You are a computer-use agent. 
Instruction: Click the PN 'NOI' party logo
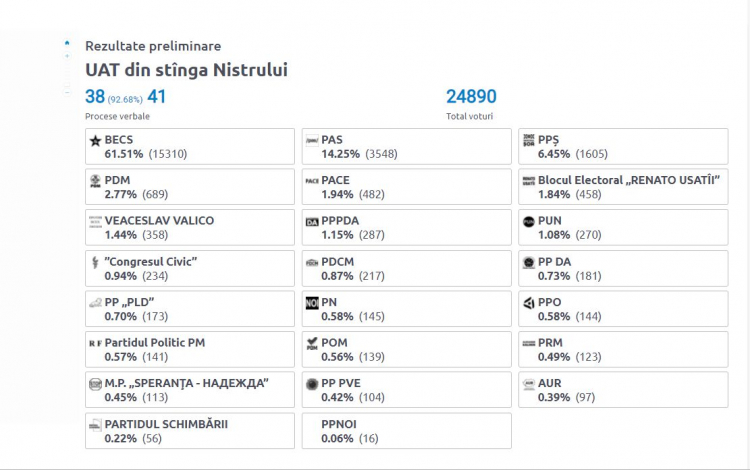coord(312,303)
